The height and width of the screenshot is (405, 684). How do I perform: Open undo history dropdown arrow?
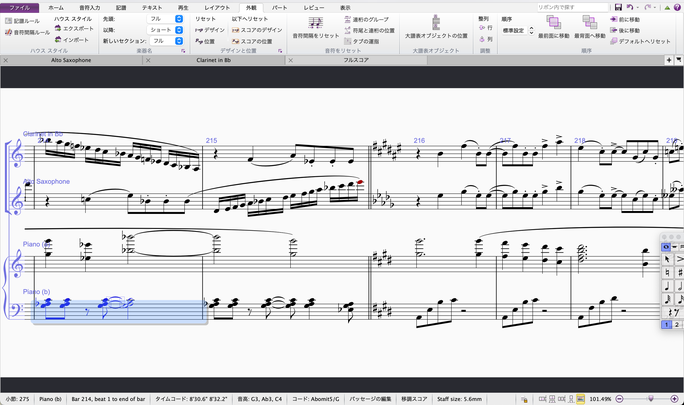point(637,7)
